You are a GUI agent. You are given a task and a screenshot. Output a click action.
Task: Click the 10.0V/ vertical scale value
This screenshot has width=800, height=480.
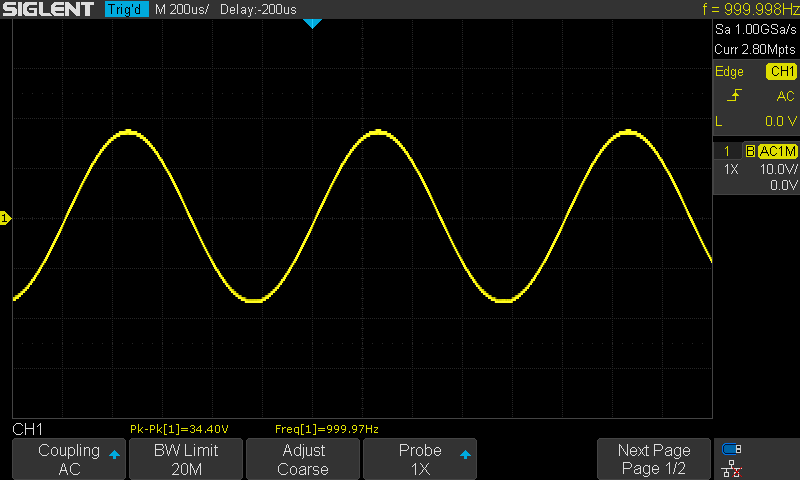pyautogui.click(x=778, y=169)
